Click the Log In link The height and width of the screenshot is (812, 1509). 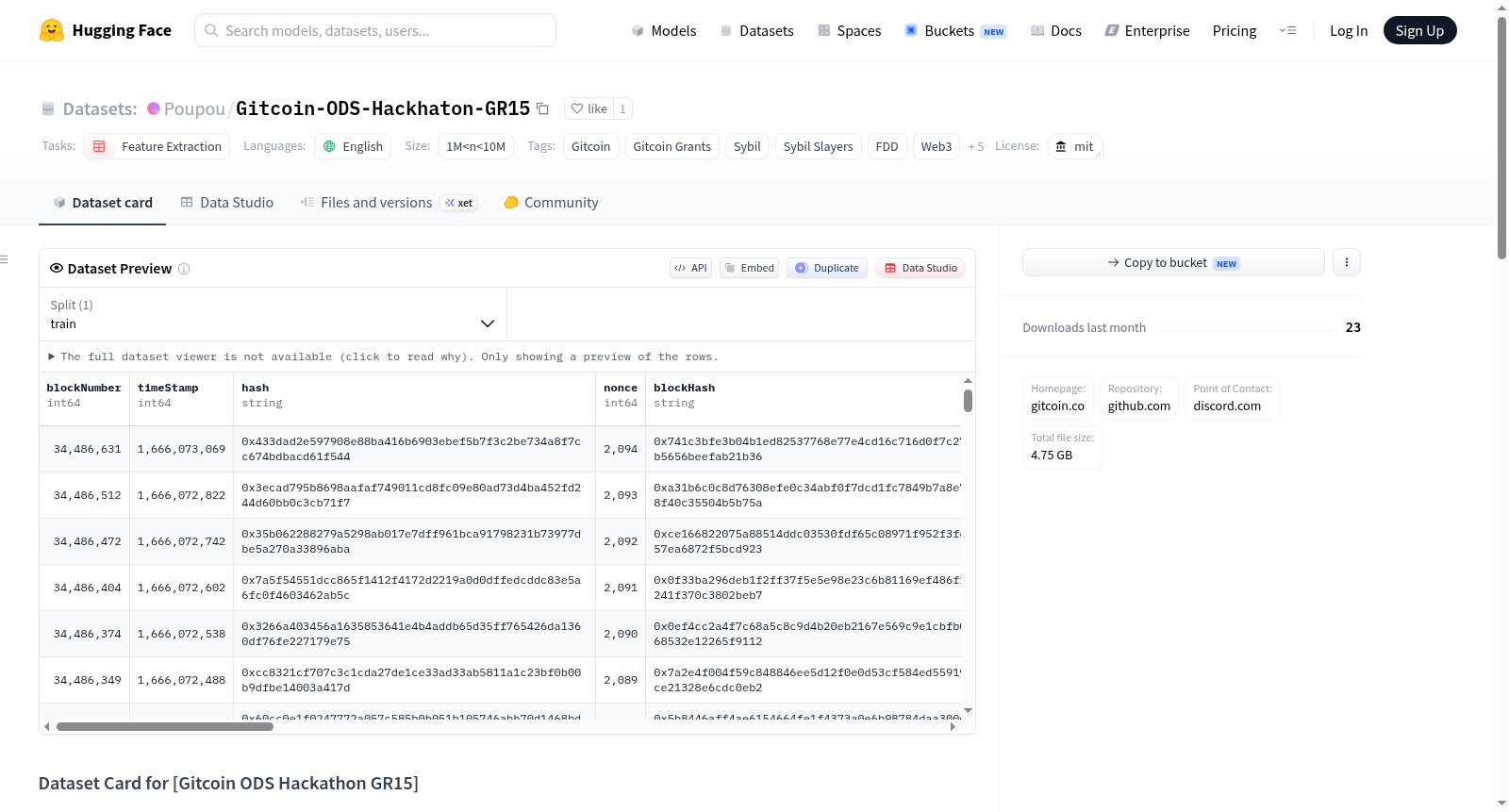pyautogui.click(x=1349, y=30)
